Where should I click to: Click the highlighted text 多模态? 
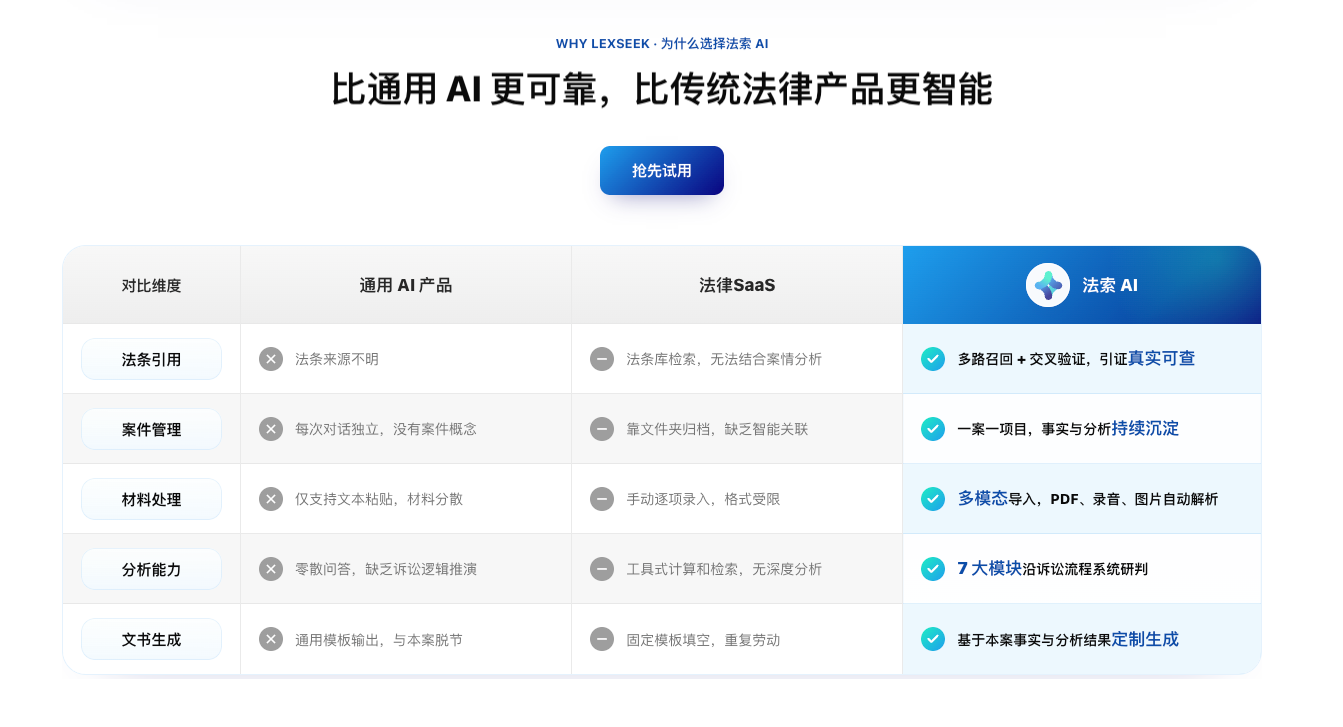tap(982, 498)
